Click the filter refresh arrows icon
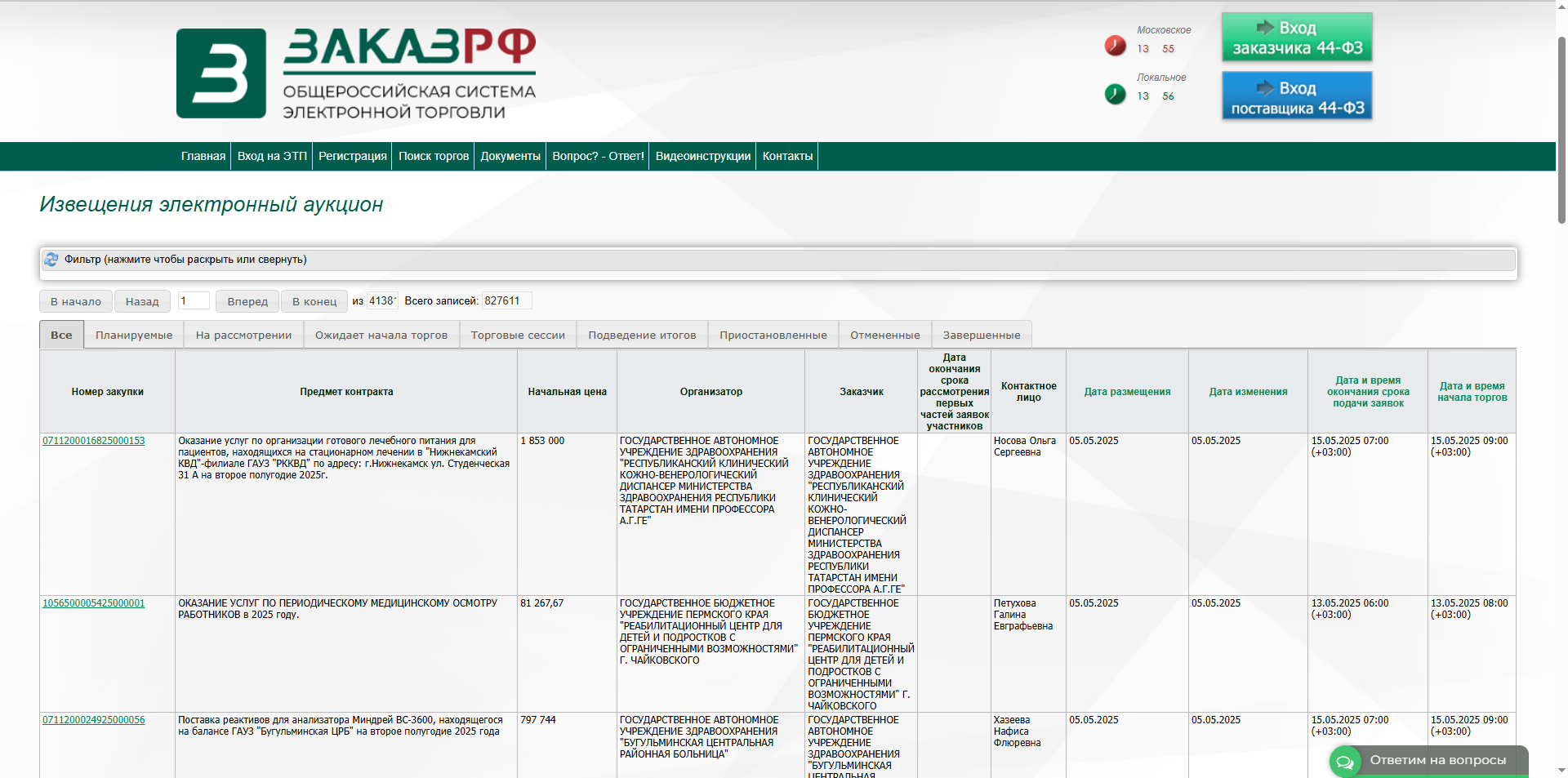1568x778 pixels. (x=51, y=260)
